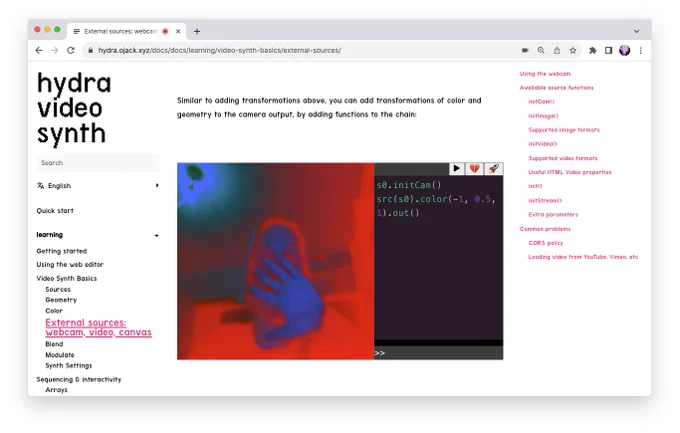Screen dimensions: 680x433
Task: Jump to Supported image formats
Action: 564,130
